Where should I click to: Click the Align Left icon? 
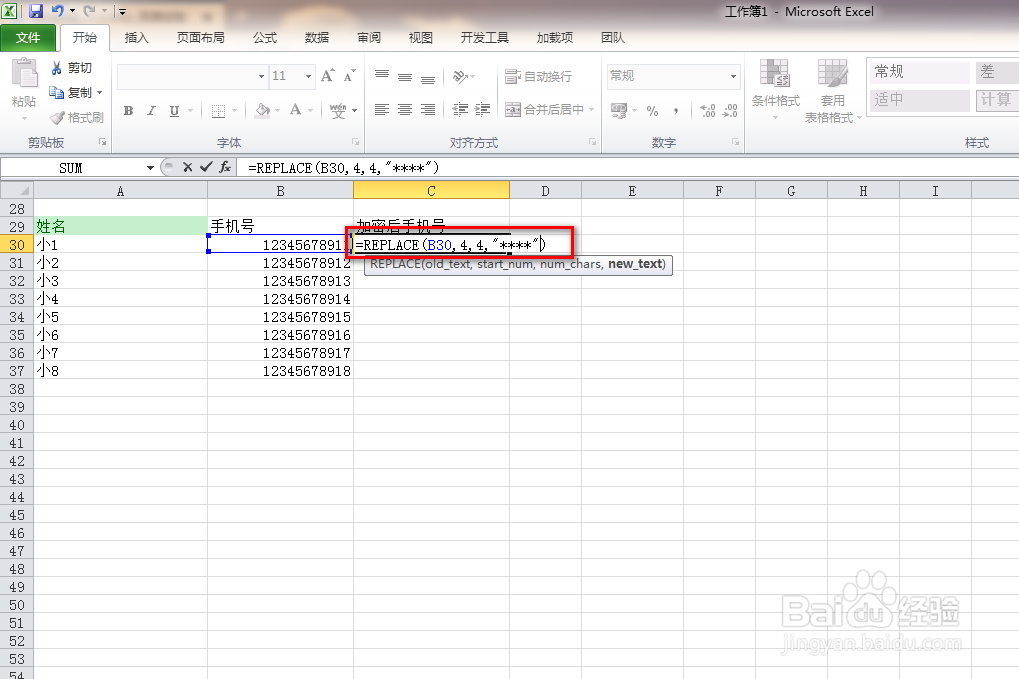tap(382, 109)
